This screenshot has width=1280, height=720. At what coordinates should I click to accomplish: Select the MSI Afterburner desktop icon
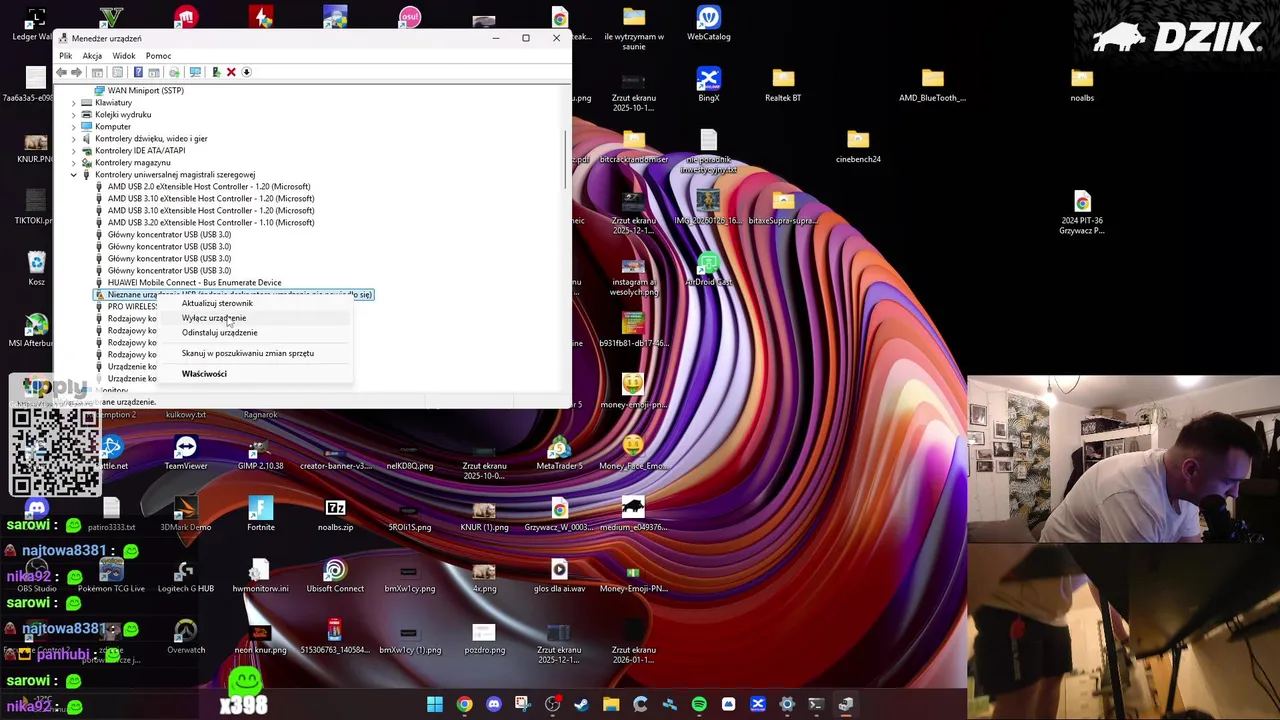pyautogui.click(x=36, y=331)
